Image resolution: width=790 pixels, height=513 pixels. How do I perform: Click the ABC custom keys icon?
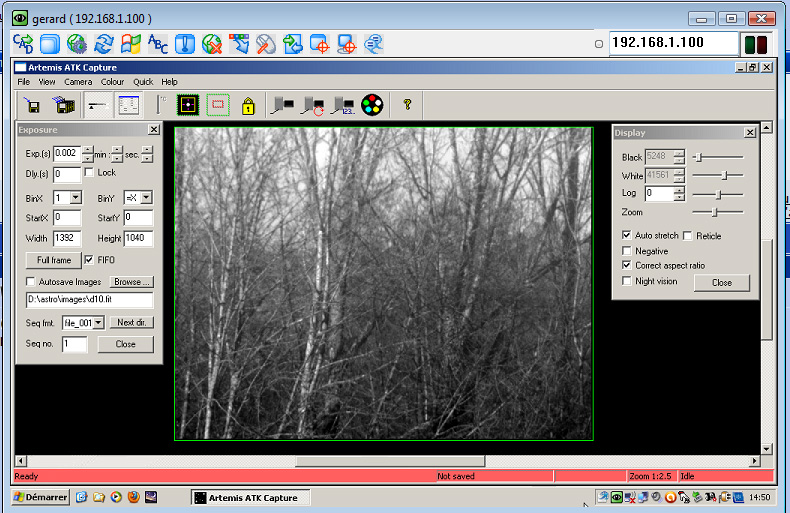(x=158, y=44)
